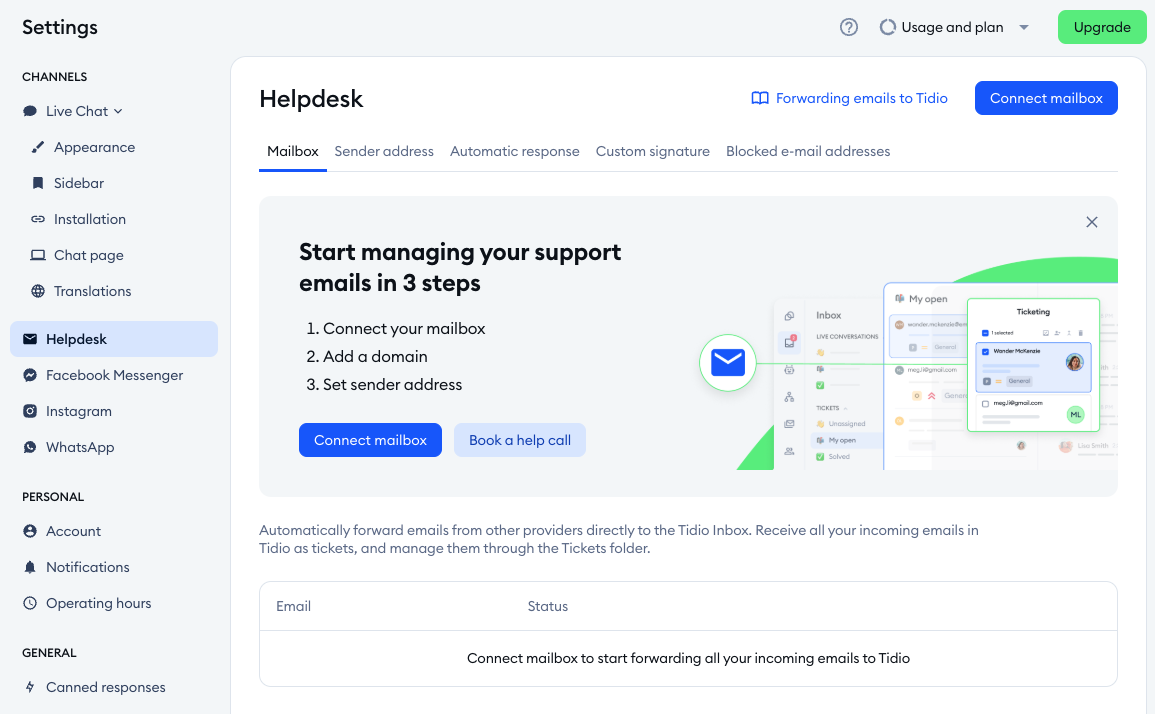Click the Operating hours clock icon
The height and width of the screenshot is (714, 1155).
coord(30,603)
